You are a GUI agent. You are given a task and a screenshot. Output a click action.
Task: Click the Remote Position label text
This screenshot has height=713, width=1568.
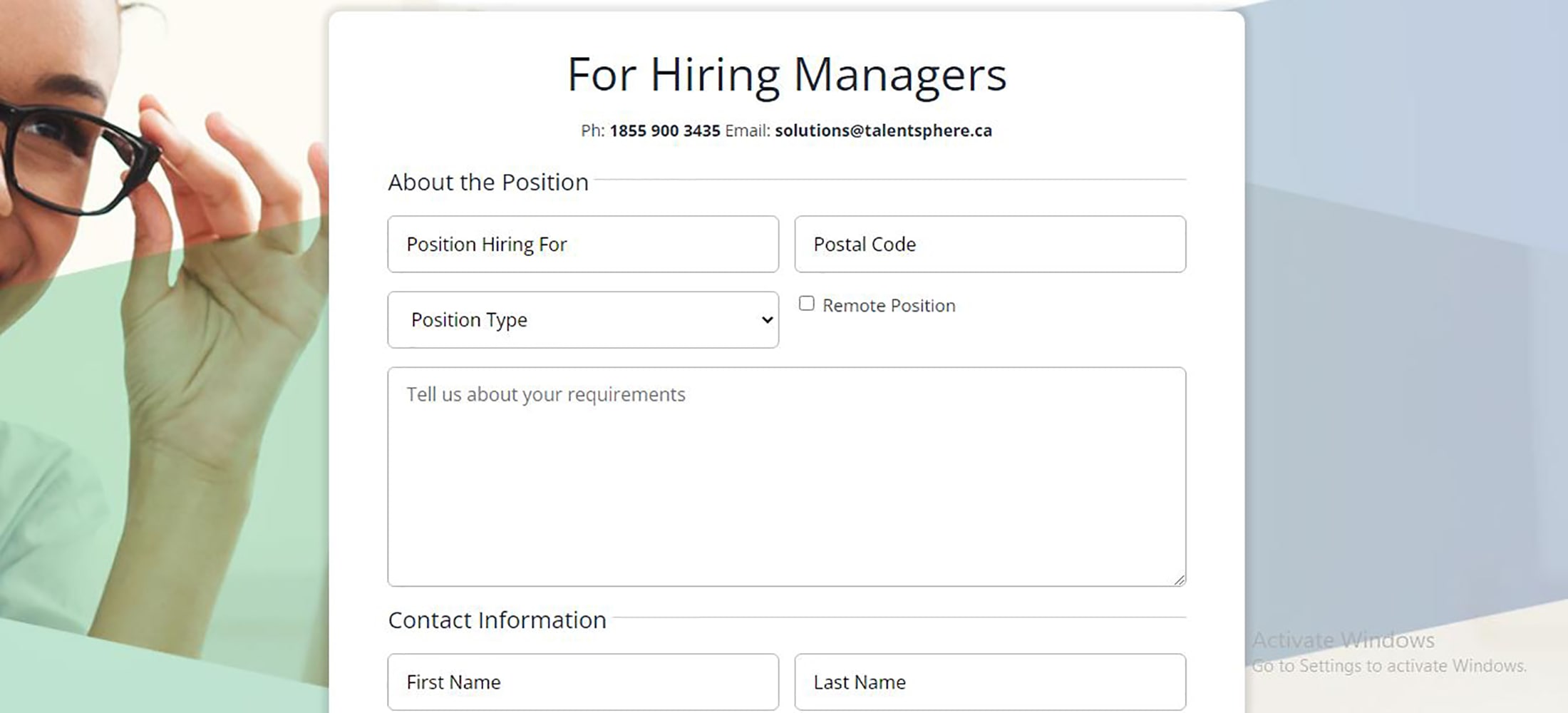888,306
